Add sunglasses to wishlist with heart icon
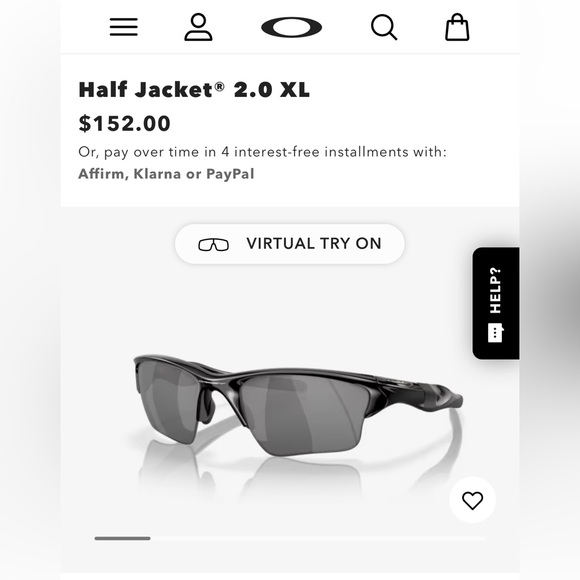The width and height of the screenshot is (580, 580). pos(472,500)
